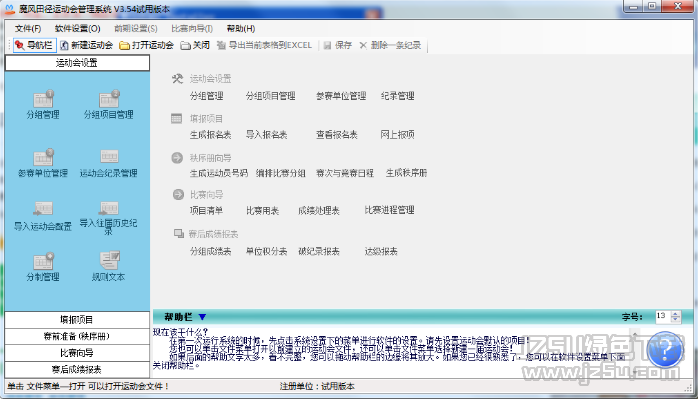This screenshot has width=698, height=399.
Task: Open the 分组管理 sidebar icon
Action: click(43, 105)
